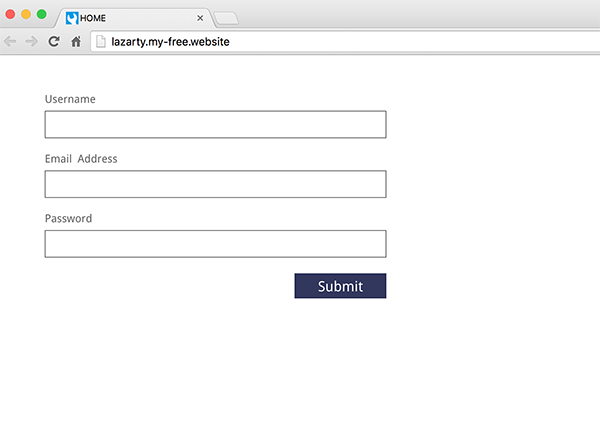
Task: Minimize the window with yellow button
Action: pyautogui.click(x=26, y=15)
